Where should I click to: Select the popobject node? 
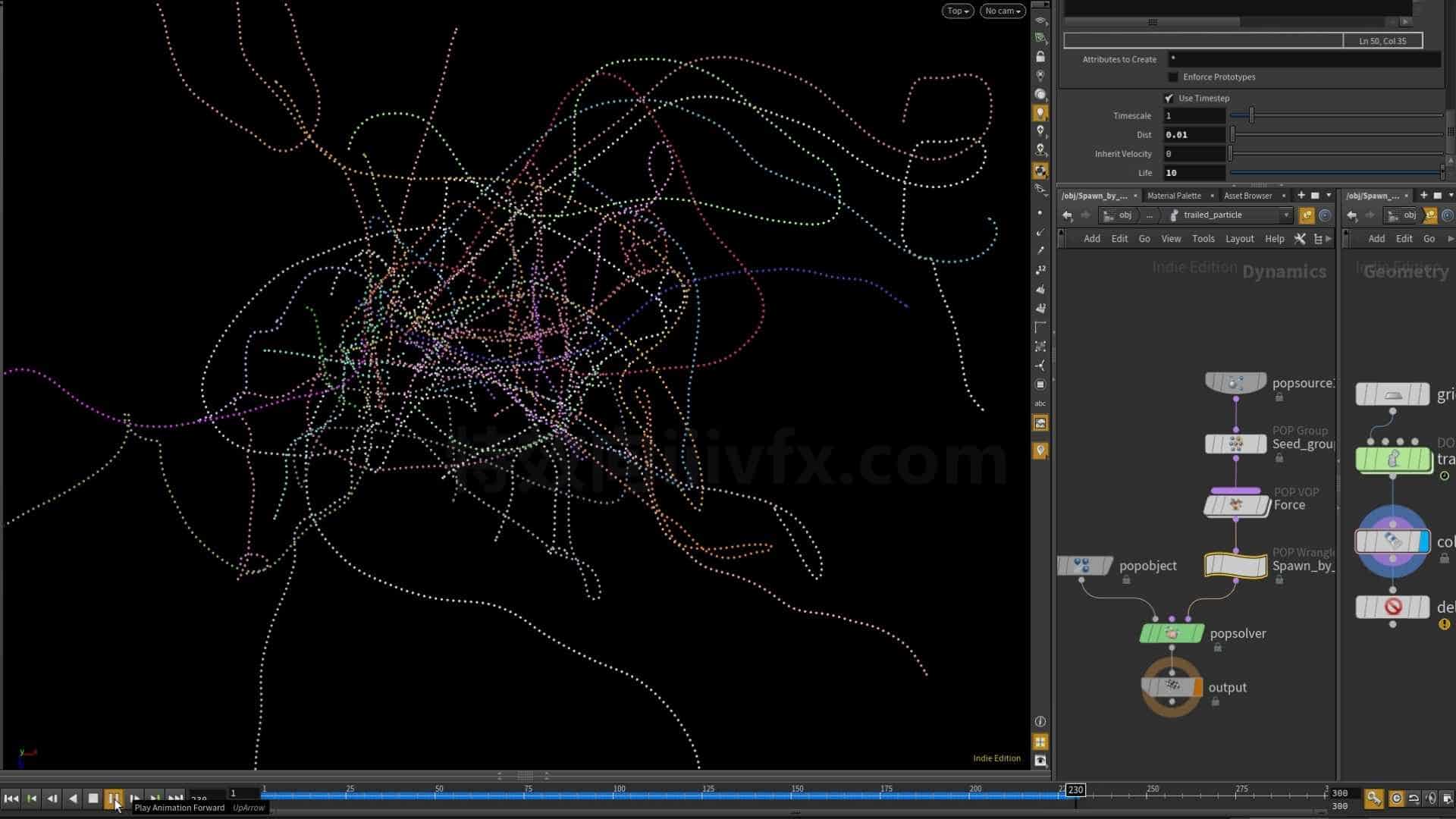click(1084, 565)
